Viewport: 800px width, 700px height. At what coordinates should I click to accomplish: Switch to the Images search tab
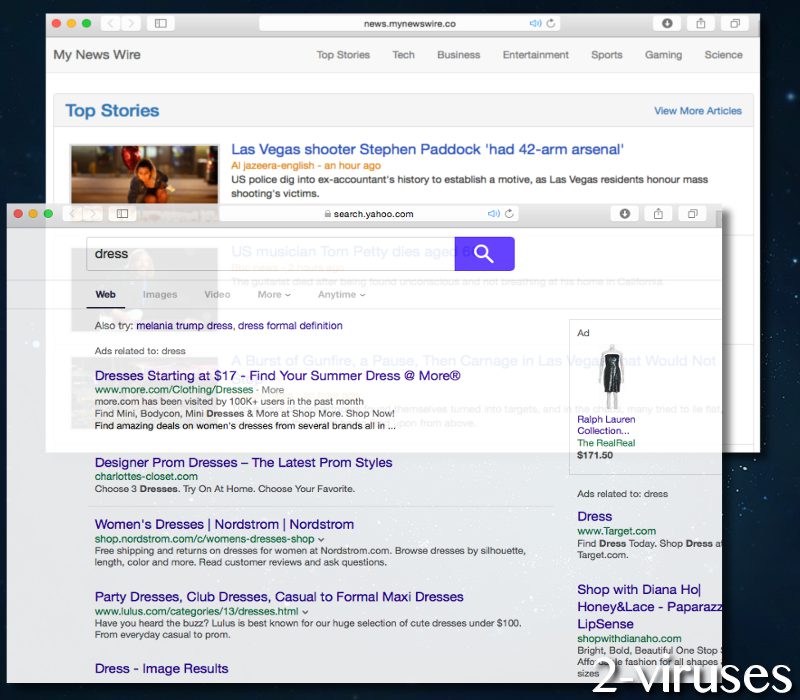pyautogui.click(x=160, y=294)
